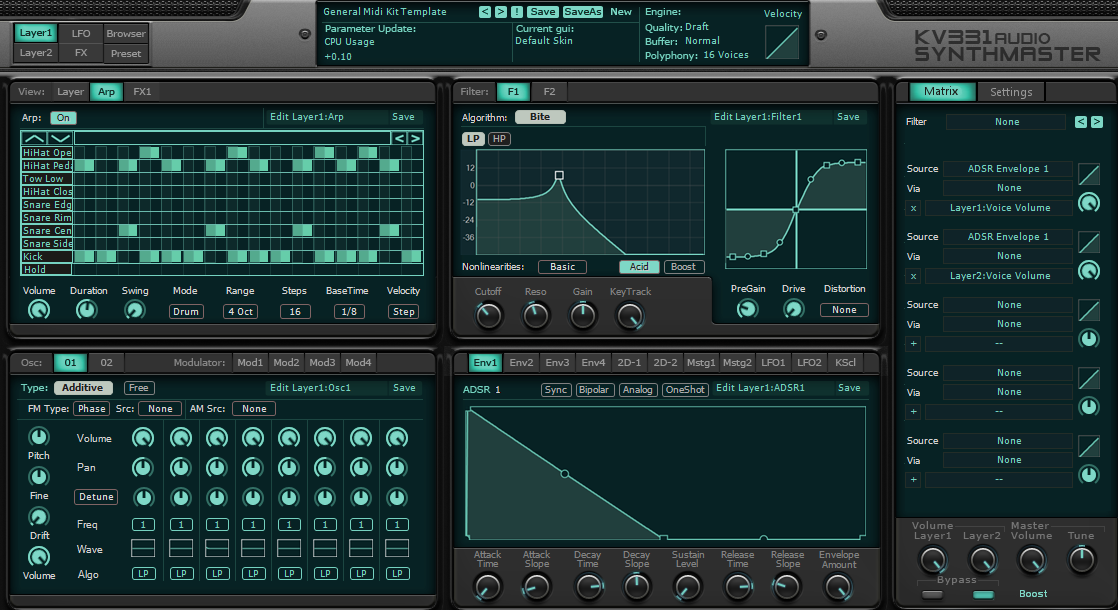
Task: Toggle Acid nonlinearity
Action: [639, 267]
